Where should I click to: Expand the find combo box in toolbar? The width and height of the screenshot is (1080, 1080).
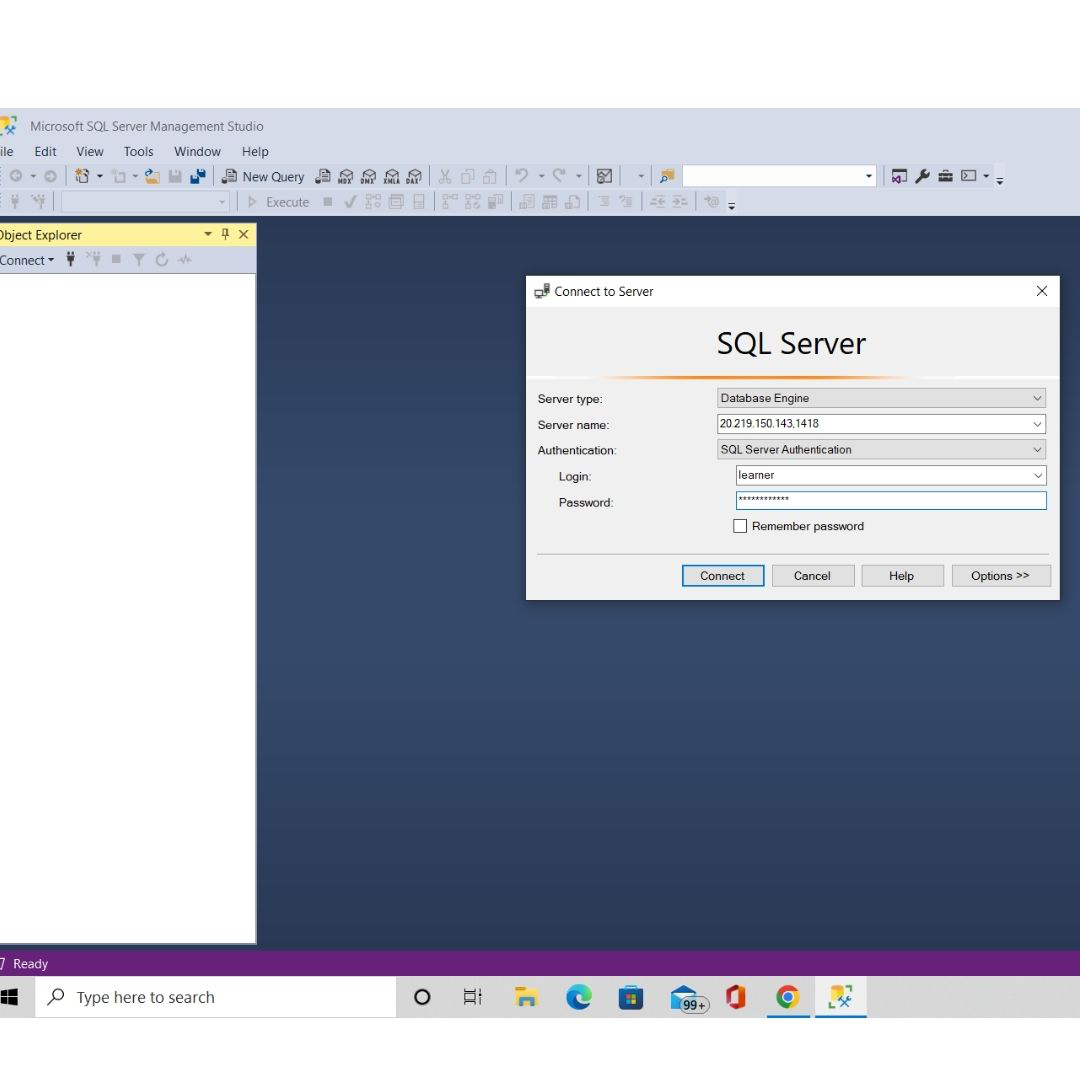[869, 176]
